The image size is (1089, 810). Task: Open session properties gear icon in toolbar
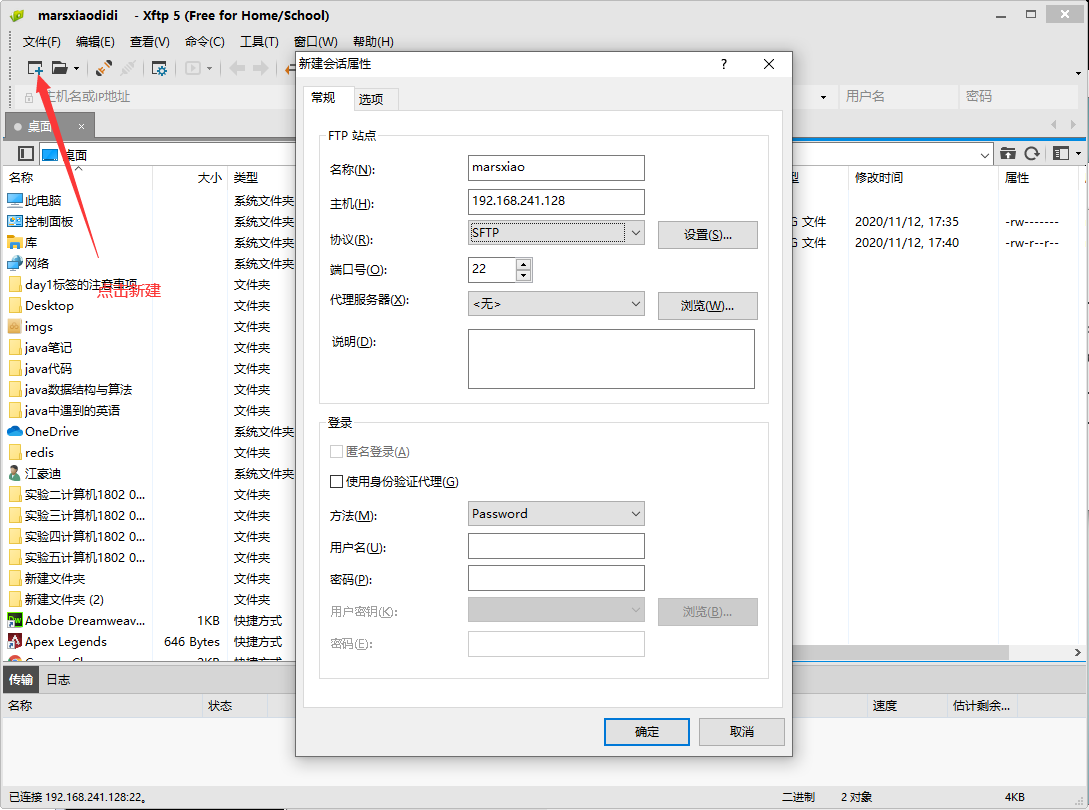(159, 68)
